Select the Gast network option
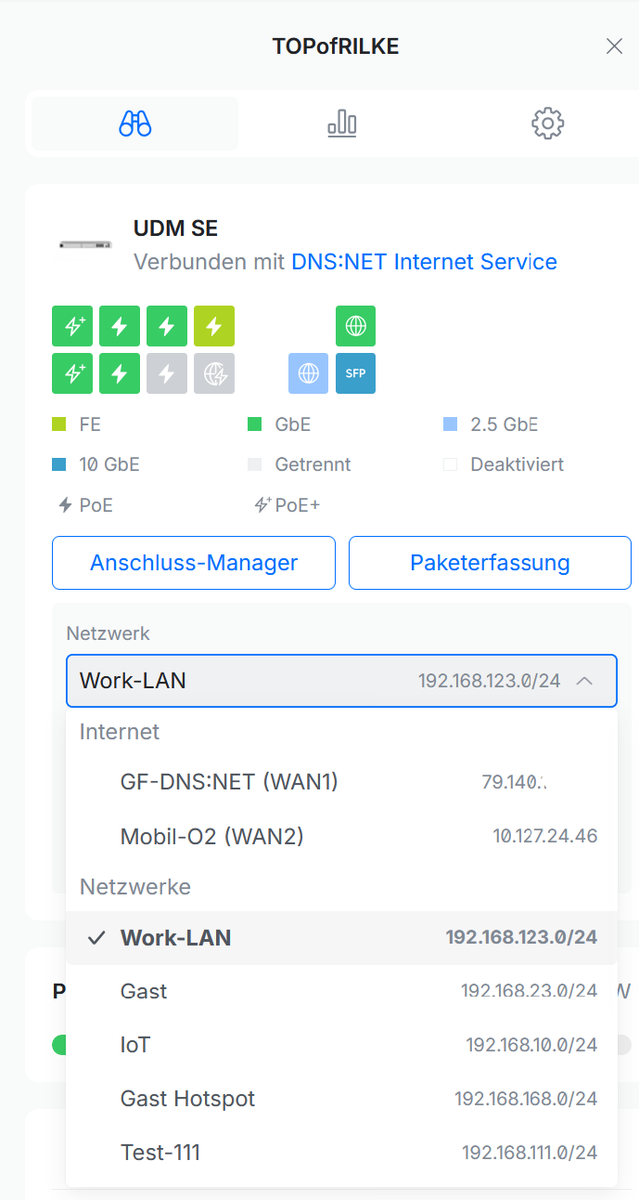This screenshot has width=639, height=1200. 342,991
